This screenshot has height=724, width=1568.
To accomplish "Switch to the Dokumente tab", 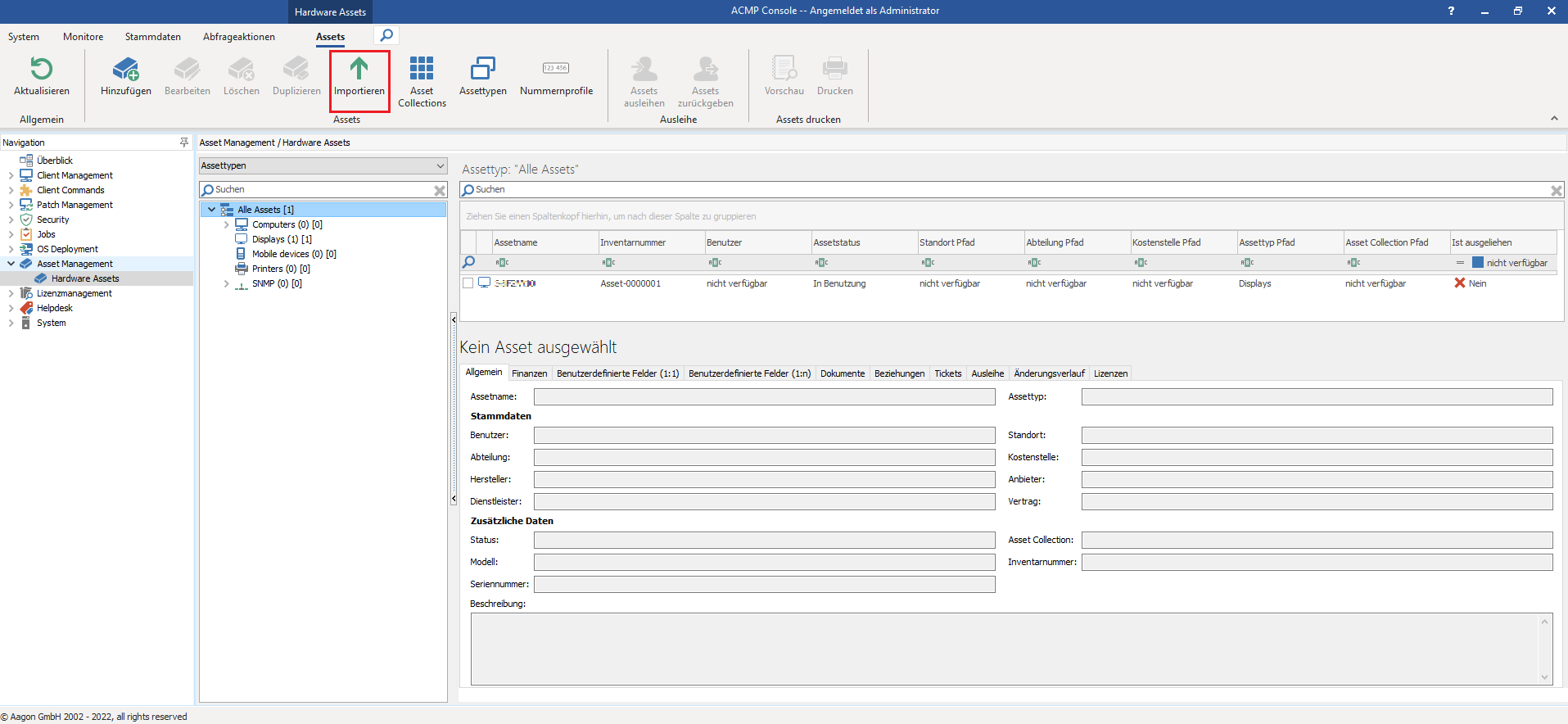I will click(843, 373).
